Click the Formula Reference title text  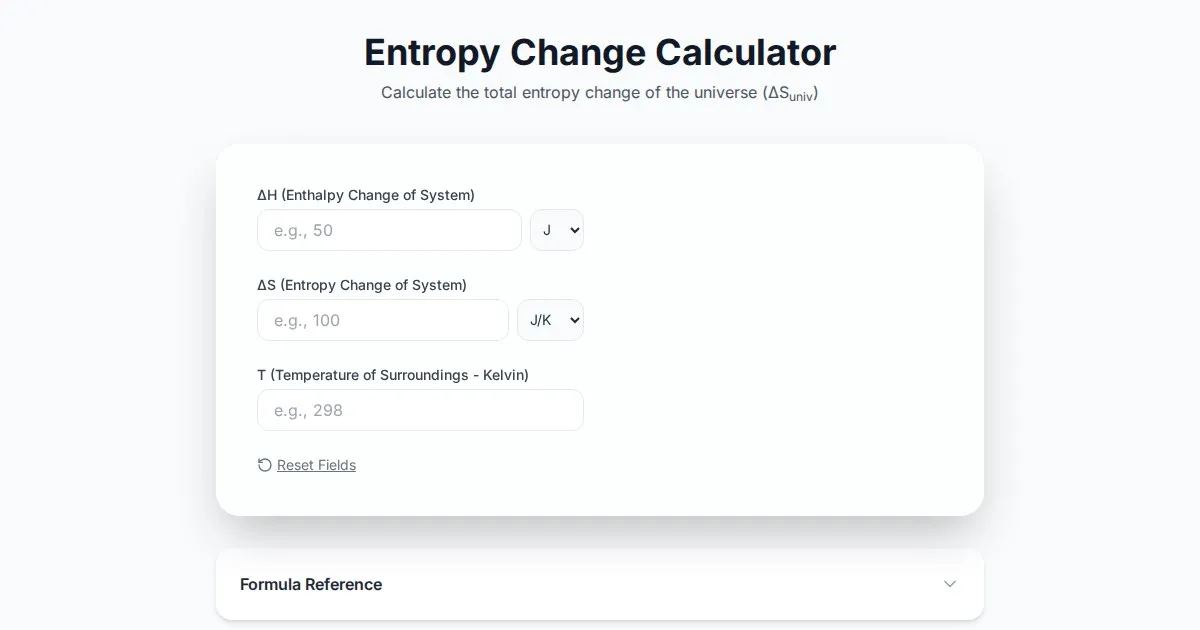coord(311,584)
